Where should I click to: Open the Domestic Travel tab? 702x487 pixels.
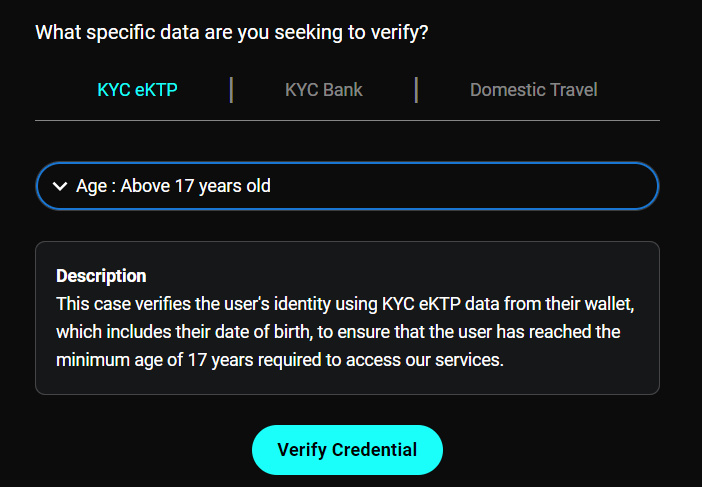pos(533,90)
